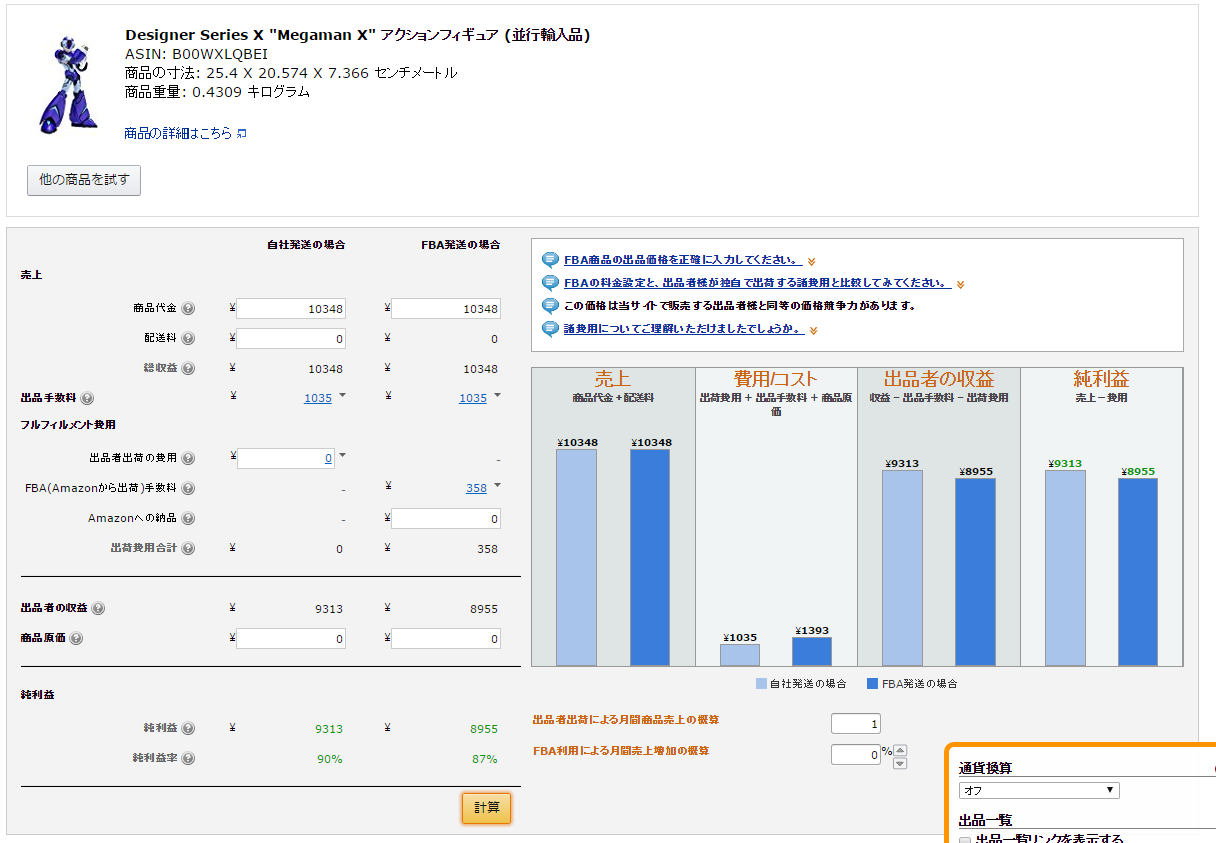Focus self-ship 商品代金 field showing 10348

[x=291, y=309]
